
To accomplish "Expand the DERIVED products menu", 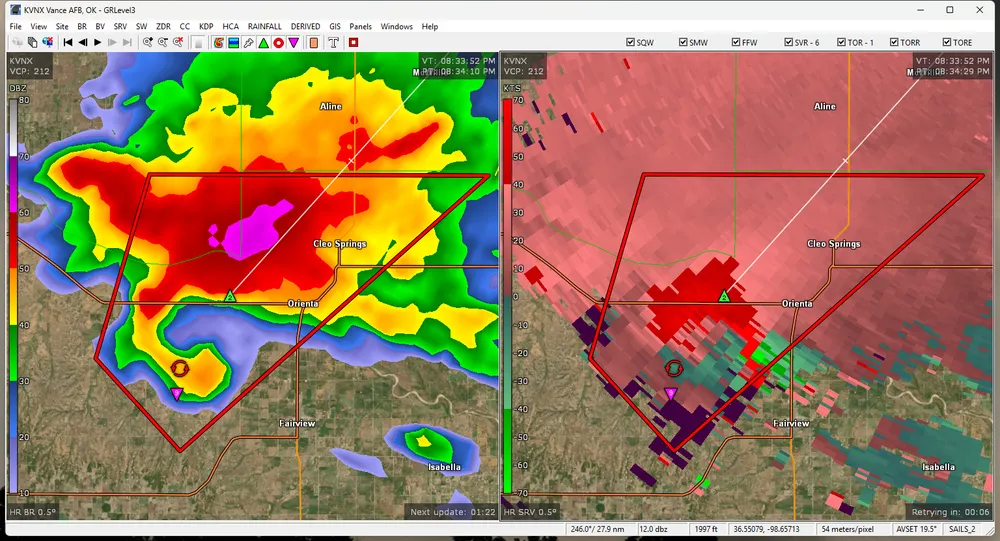I will (x=307, y=26).
